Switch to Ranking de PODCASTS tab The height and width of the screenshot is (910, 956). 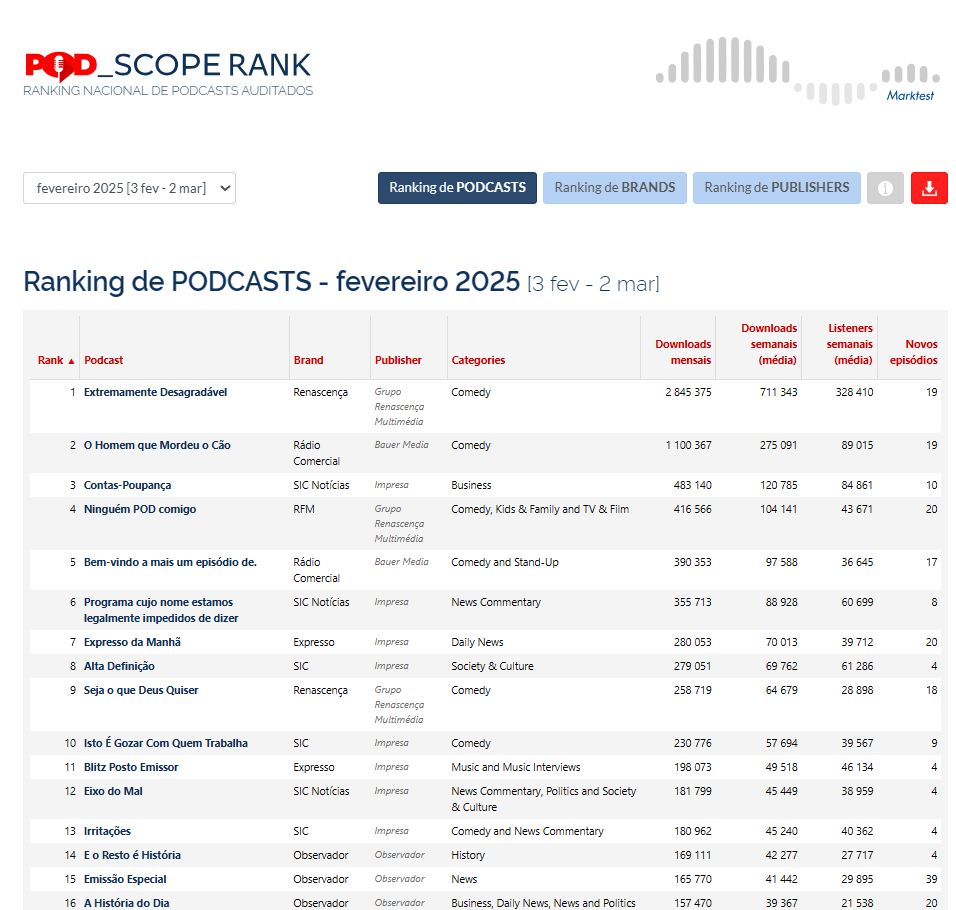[x=457, y=188]
